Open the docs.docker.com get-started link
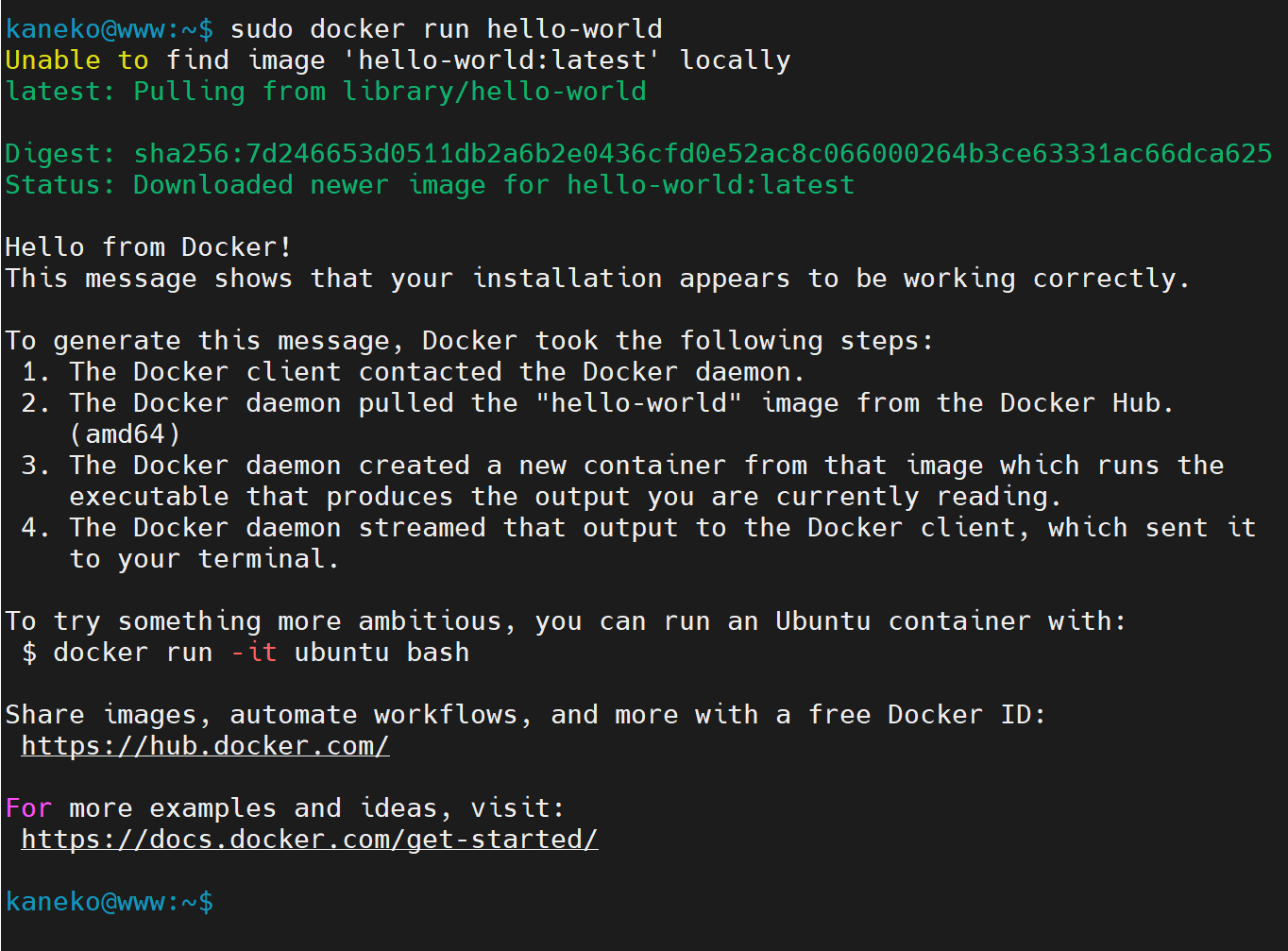Viewport: 1288px width, 951px height. click(310, 840)
